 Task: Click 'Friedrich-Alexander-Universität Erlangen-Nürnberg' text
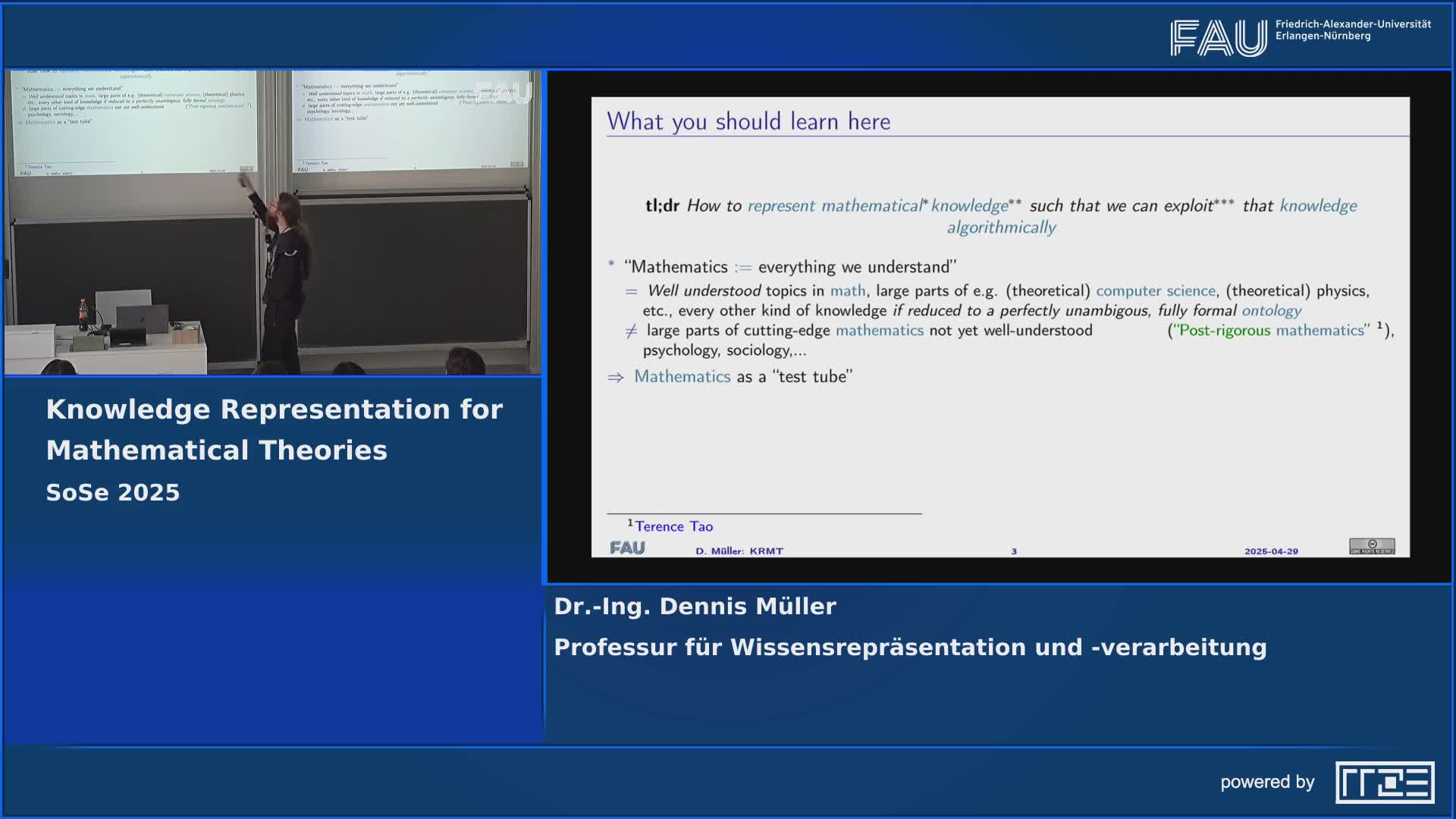click(x=1353, y=30)
